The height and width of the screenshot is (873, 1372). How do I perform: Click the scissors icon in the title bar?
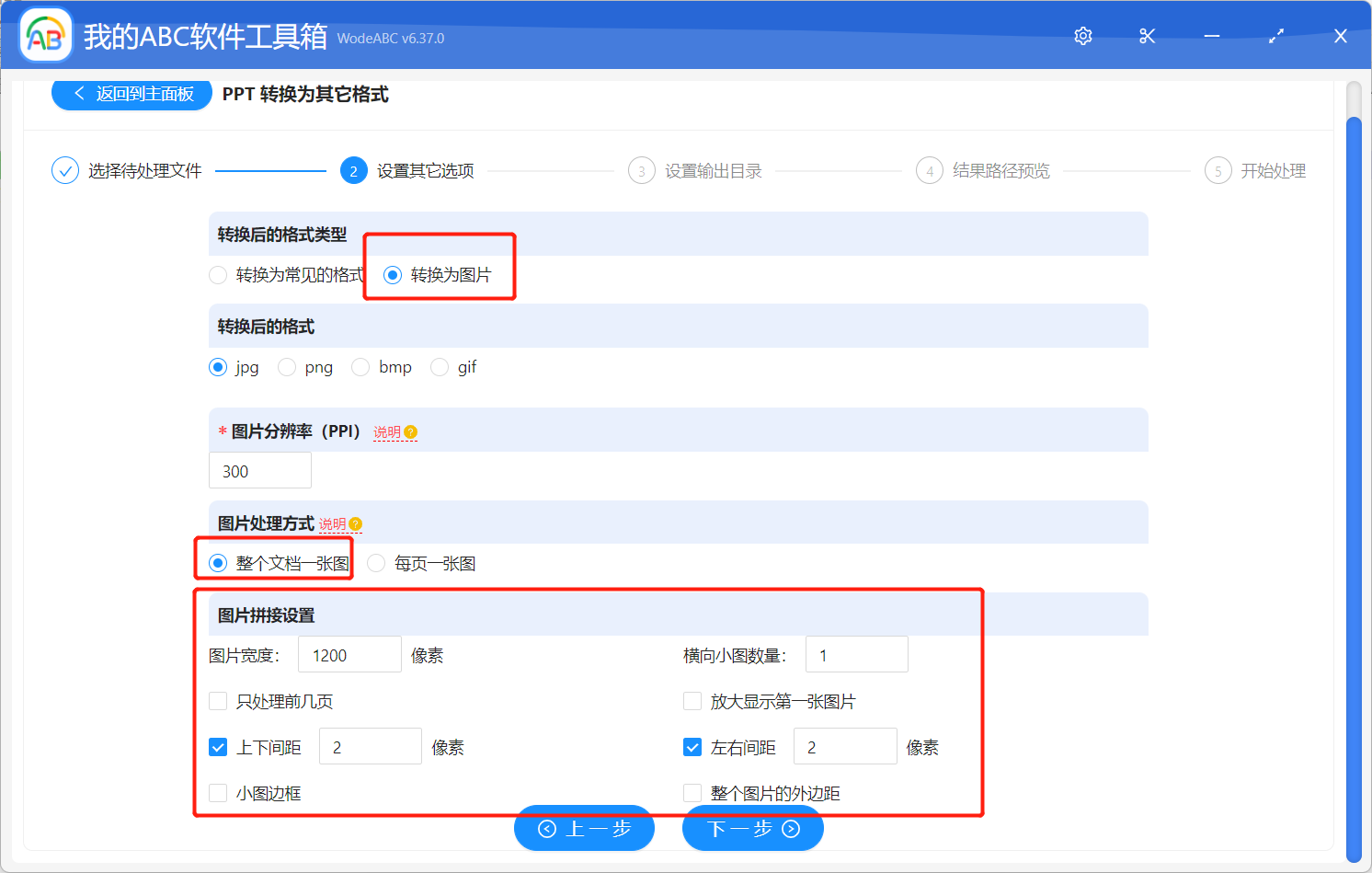point(1147,35)
